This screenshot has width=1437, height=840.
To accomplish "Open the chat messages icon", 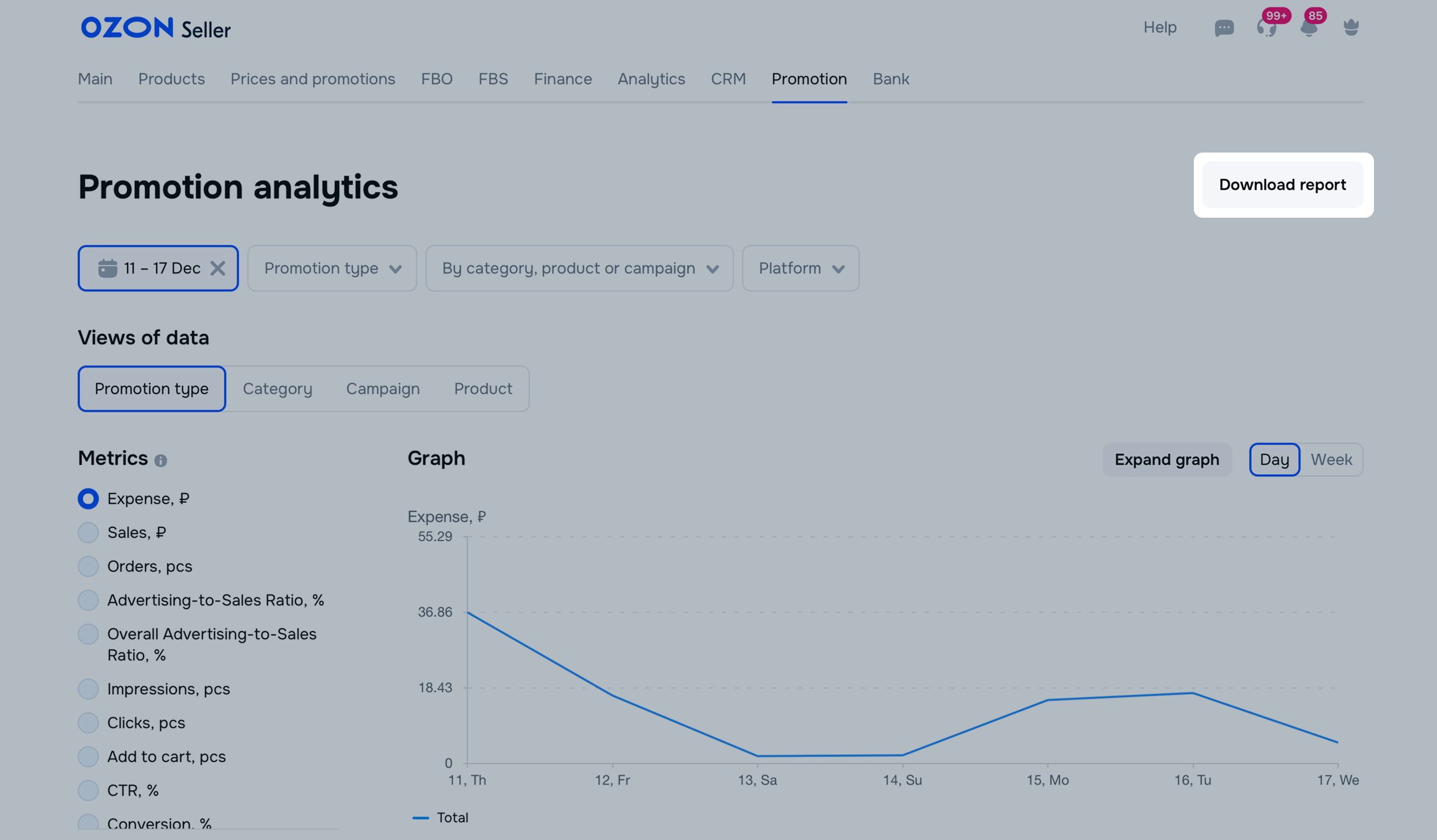I will pyautogui.click(x=1224, y=28).
